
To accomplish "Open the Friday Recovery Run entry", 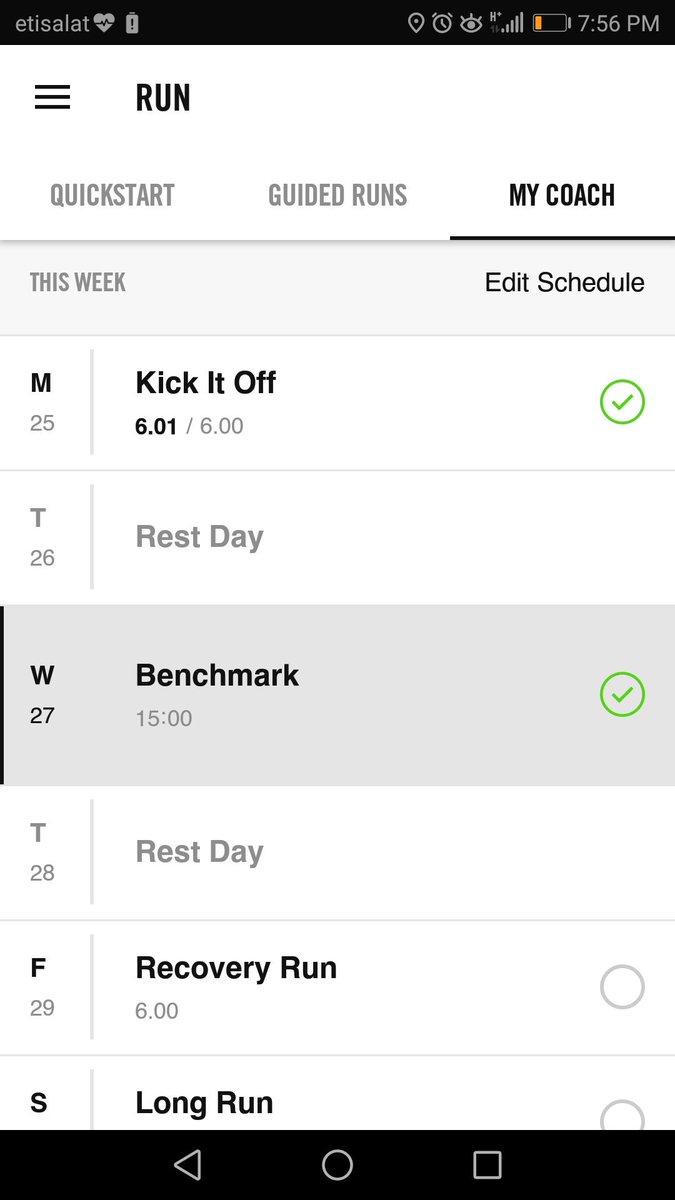I will [236, 969].
